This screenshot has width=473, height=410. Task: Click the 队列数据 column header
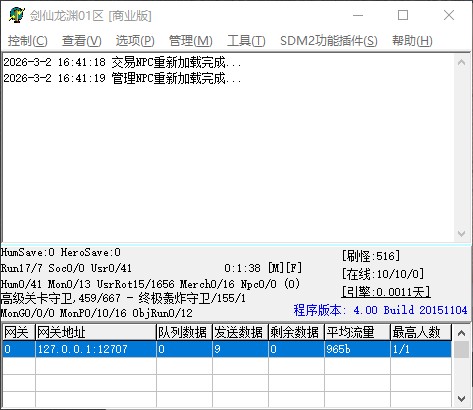pos(184,332)
